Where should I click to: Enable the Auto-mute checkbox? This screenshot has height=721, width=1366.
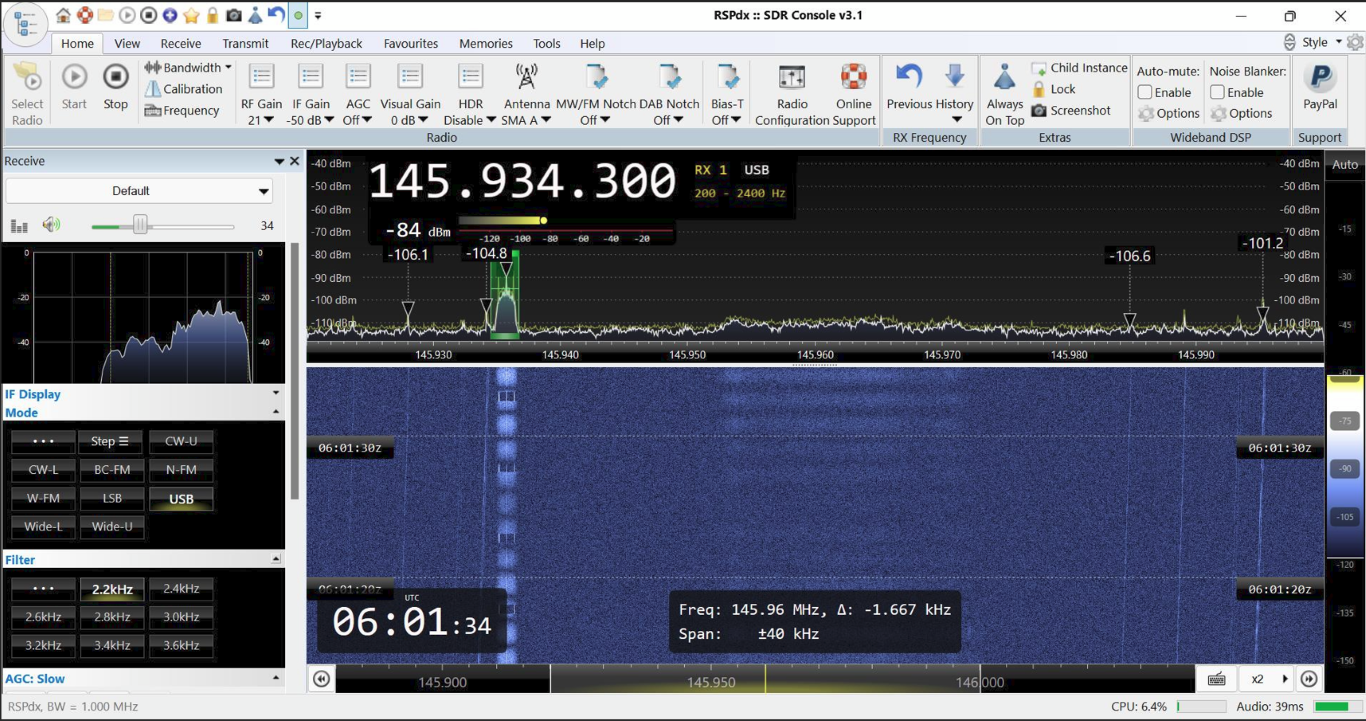[1145, 92]
